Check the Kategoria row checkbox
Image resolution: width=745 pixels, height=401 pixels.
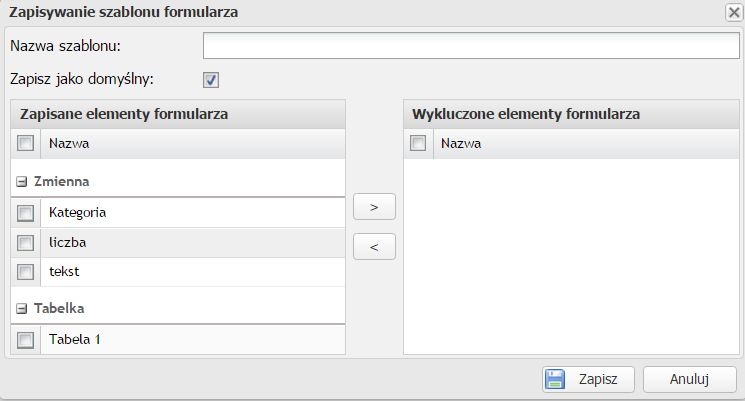(x=26, y=212)
